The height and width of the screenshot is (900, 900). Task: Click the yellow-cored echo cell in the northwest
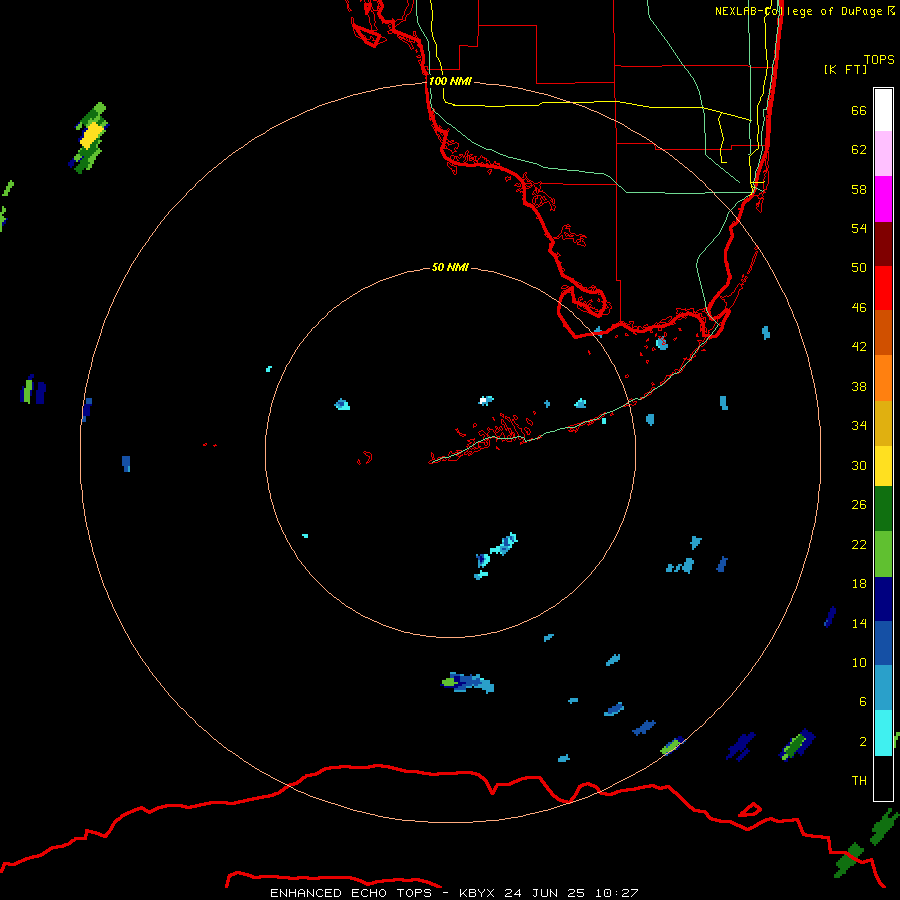pyautogui.click(x=90, y=138)
